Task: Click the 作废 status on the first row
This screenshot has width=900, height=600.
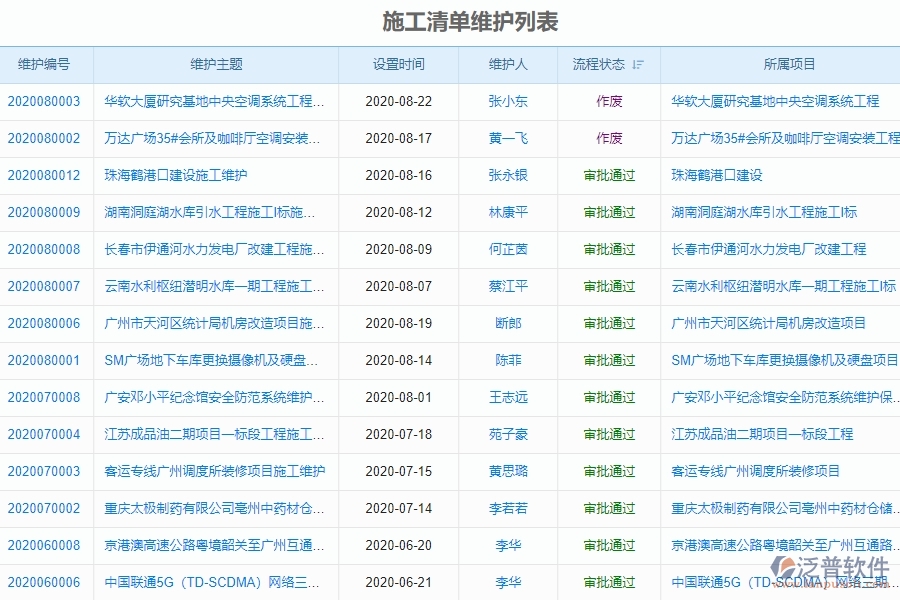Action: pyautogui.click(x=612, y=102)
